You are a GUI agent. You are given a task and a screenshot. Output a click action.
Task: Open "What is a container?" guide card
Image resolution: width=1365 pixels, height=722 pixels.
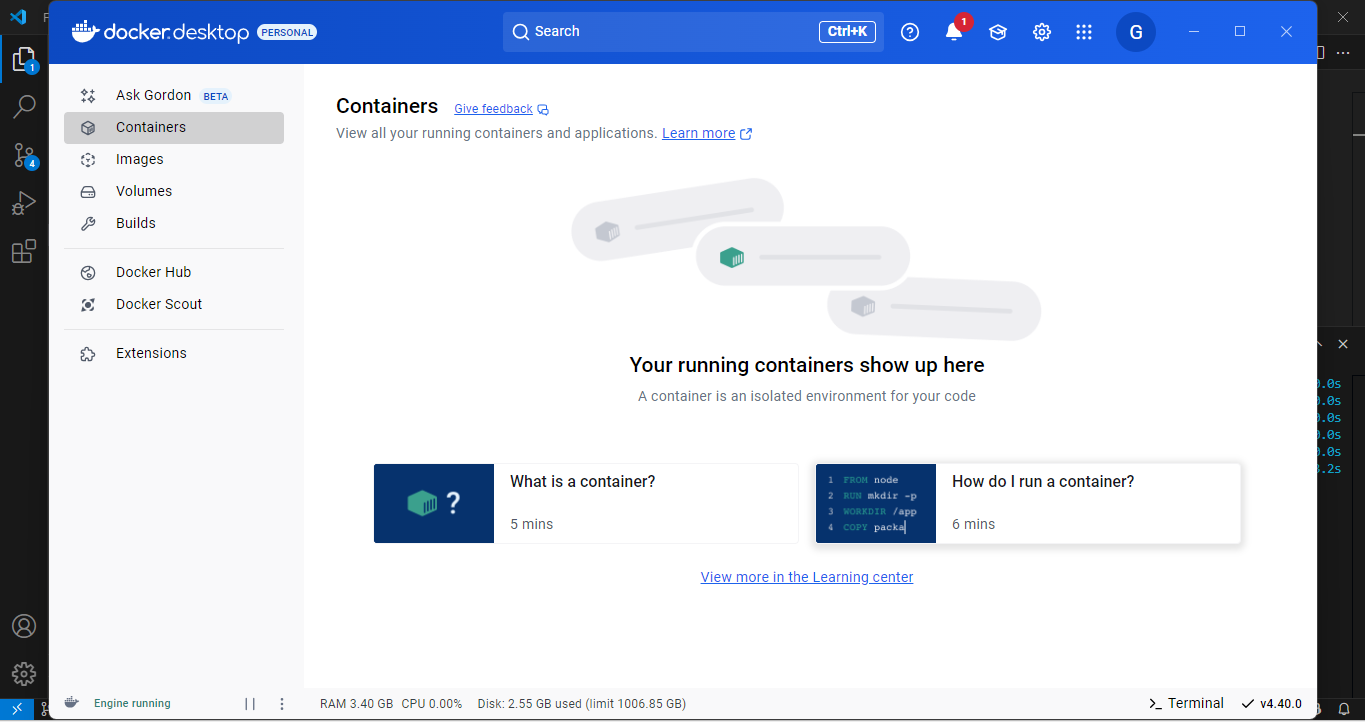tap(586, 503)
